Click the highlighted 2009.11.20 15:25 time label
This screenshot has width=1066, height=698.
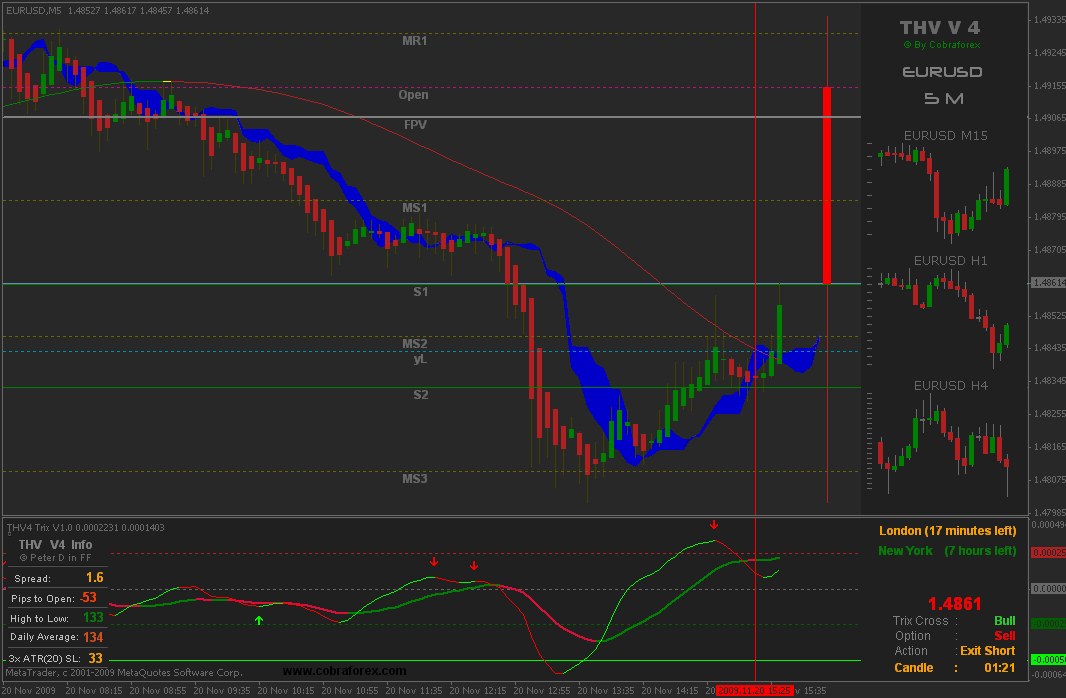click(753, 691)
